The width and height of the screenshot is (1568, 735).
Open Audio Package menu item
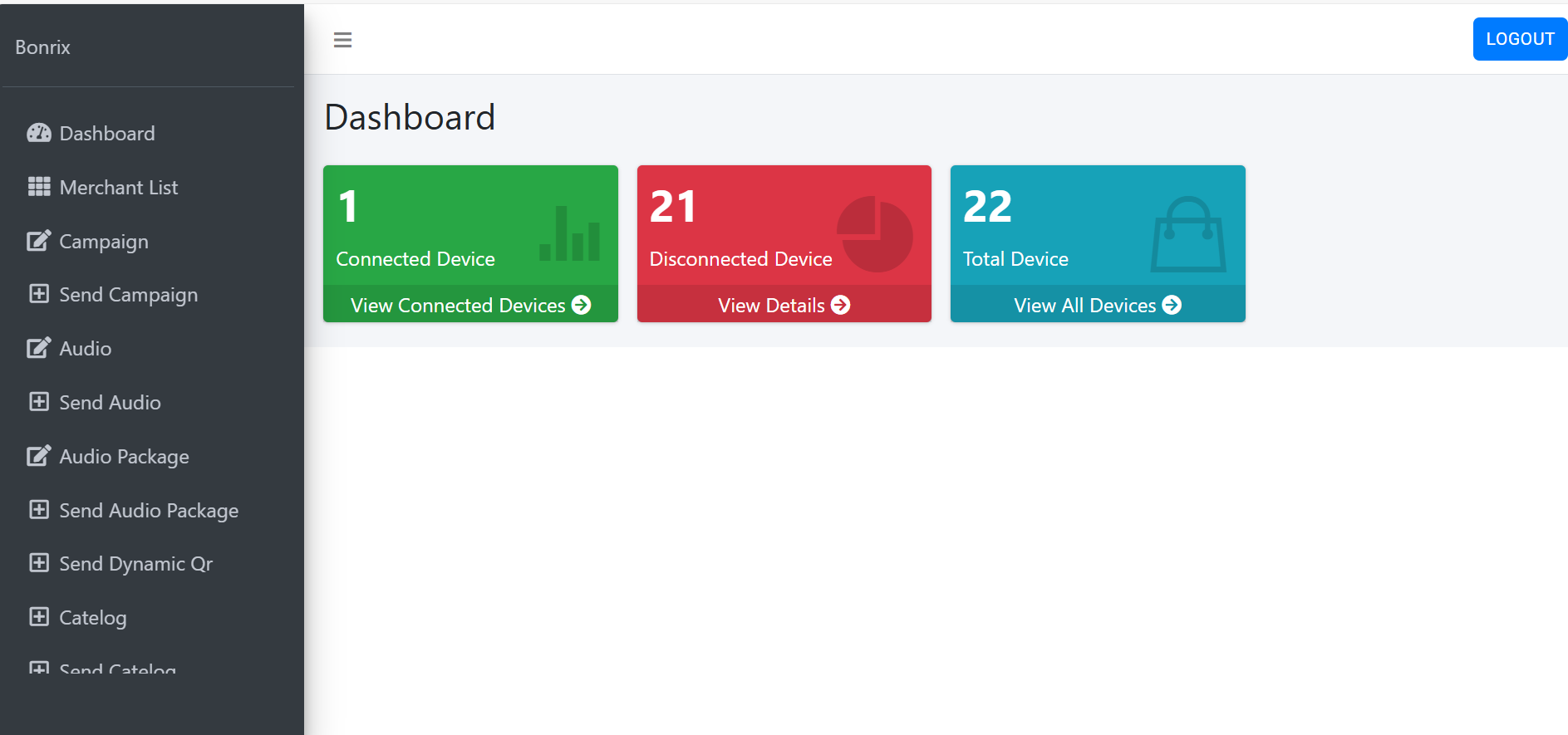pyautogui.click(x=124, y=457)
